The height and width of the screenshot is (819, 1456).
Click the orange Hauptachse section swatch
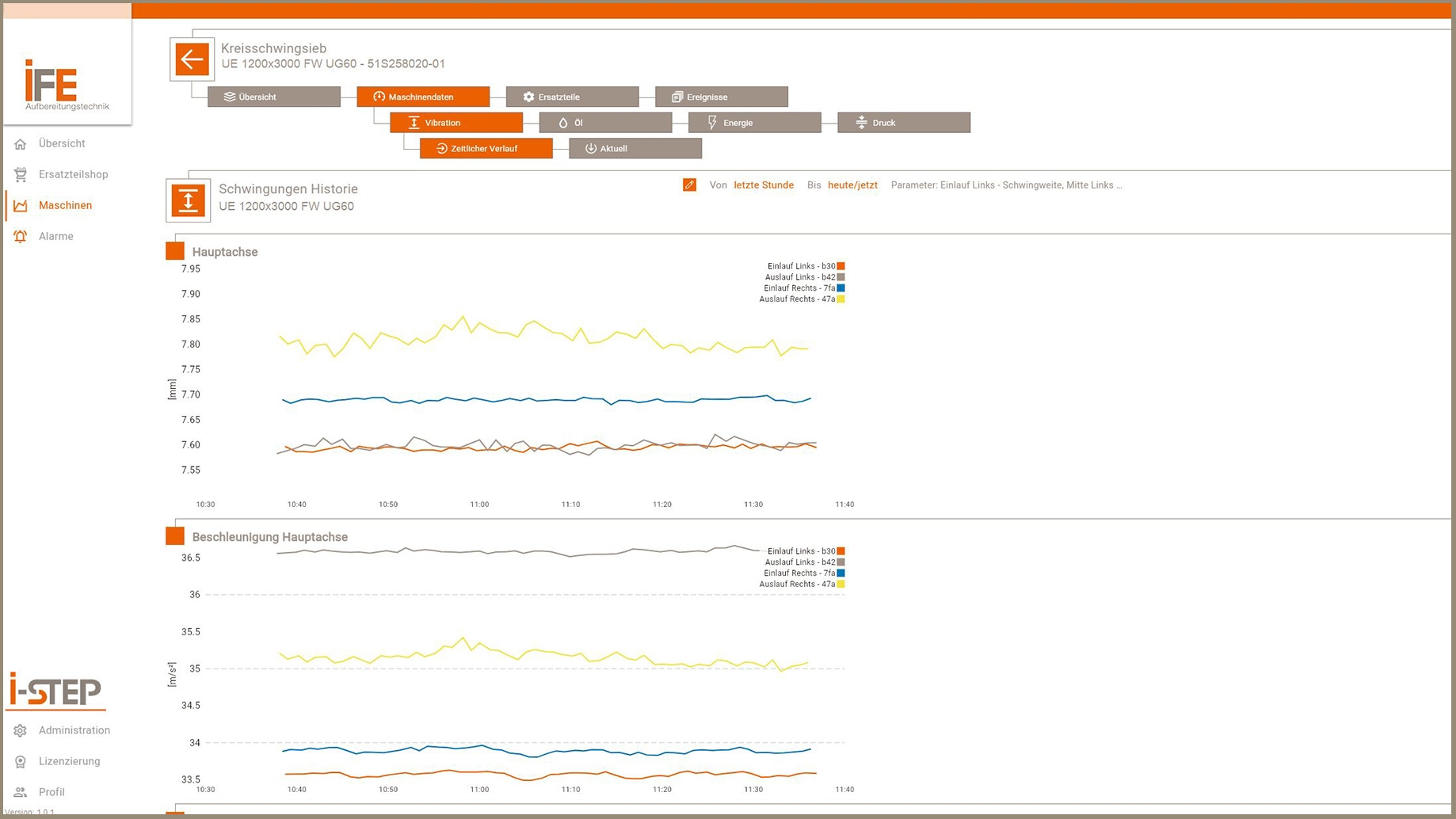point(175,251)
